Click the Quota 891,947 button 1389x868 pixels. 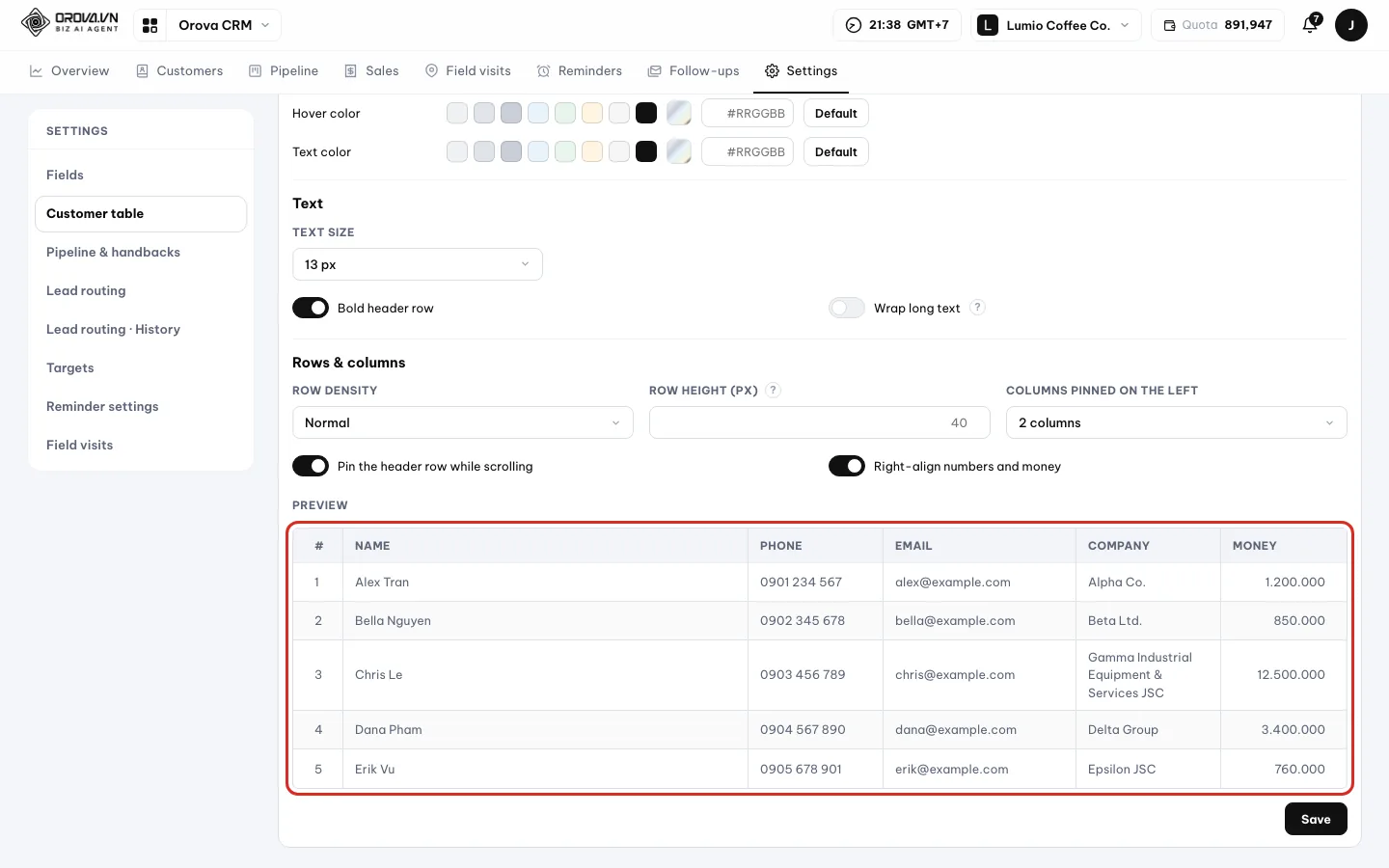[1217, 25]
